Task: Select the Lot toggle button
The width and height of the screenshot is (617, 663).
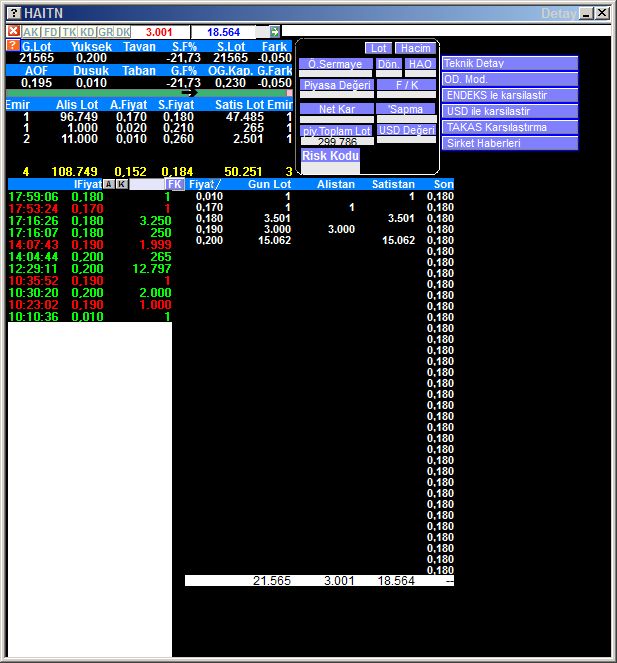Action: tap(378, 48)
